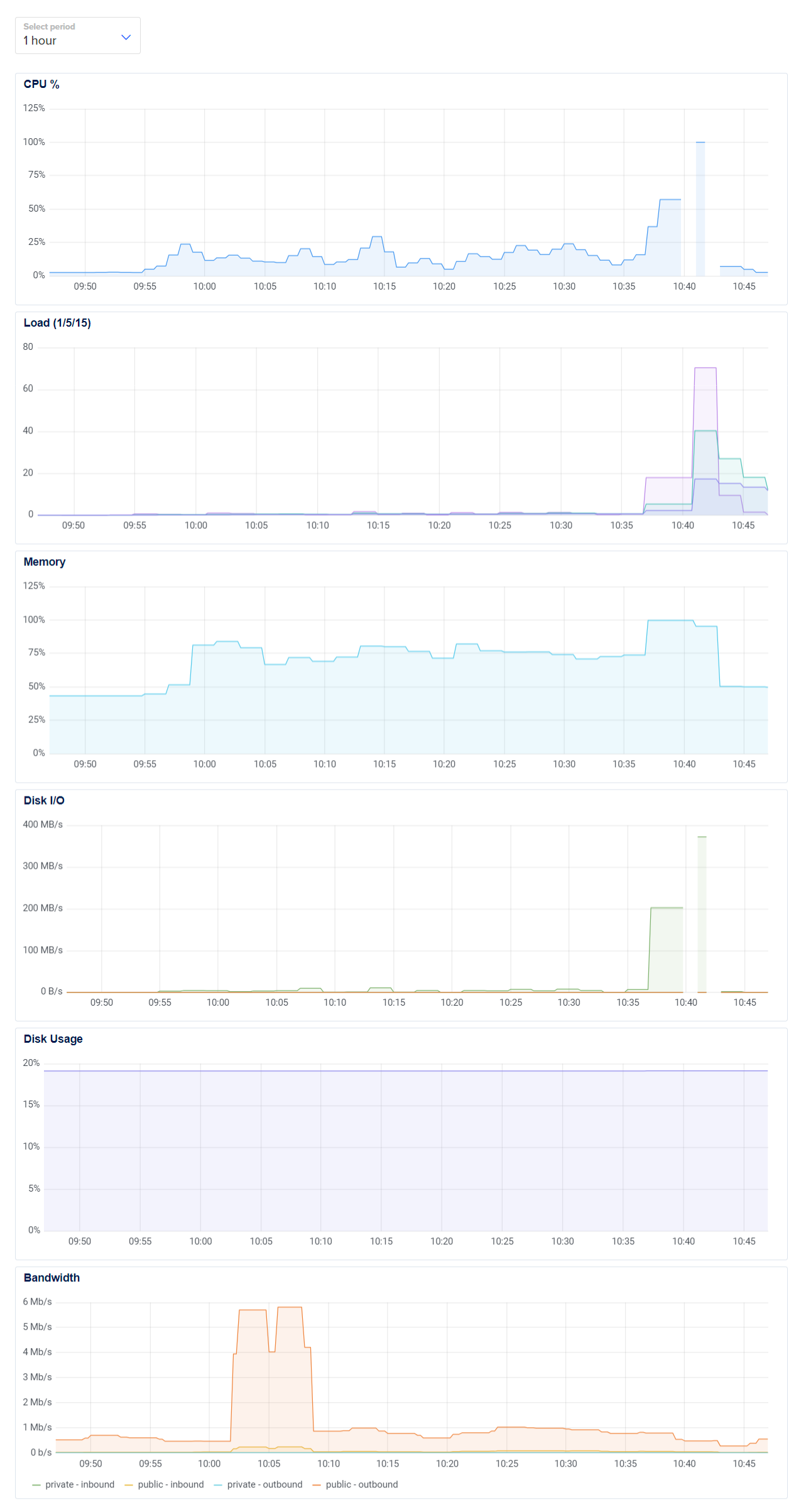Screen dimensions: 806x1512
Task: Select the 100% CPU spike bar
Action: click(x=700, y=207)
